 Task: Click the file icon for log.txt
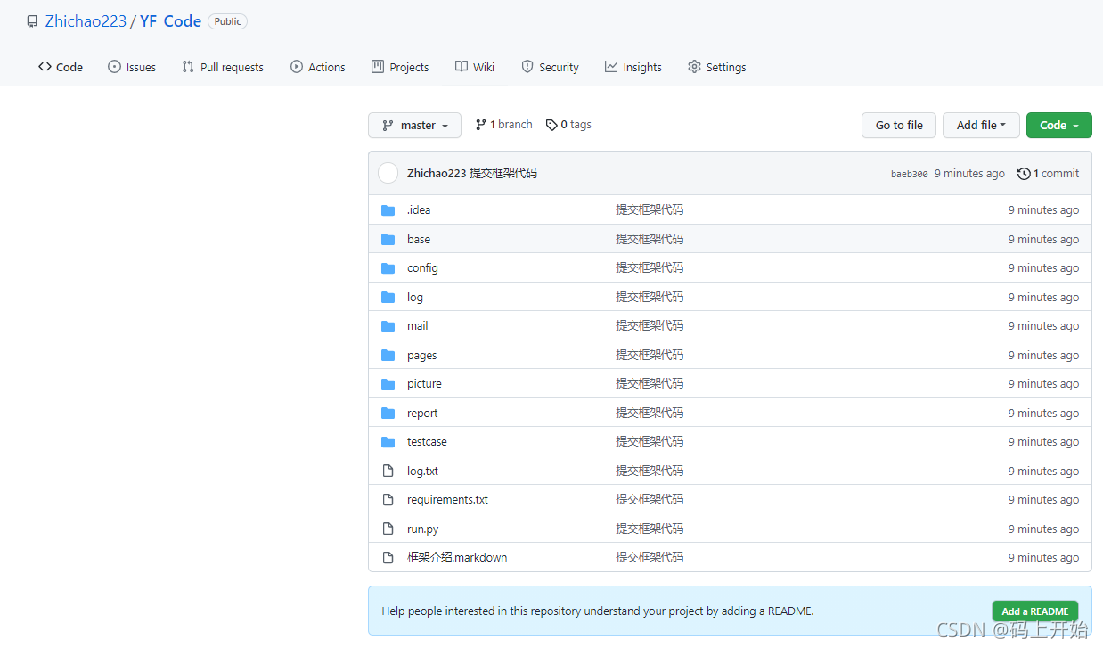[388, 471]
